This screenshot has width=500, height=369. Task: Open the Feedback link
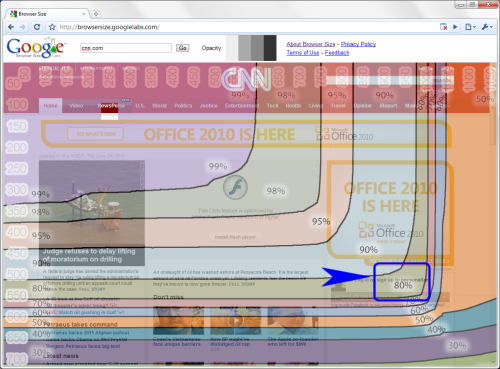[x=337, y=53]
